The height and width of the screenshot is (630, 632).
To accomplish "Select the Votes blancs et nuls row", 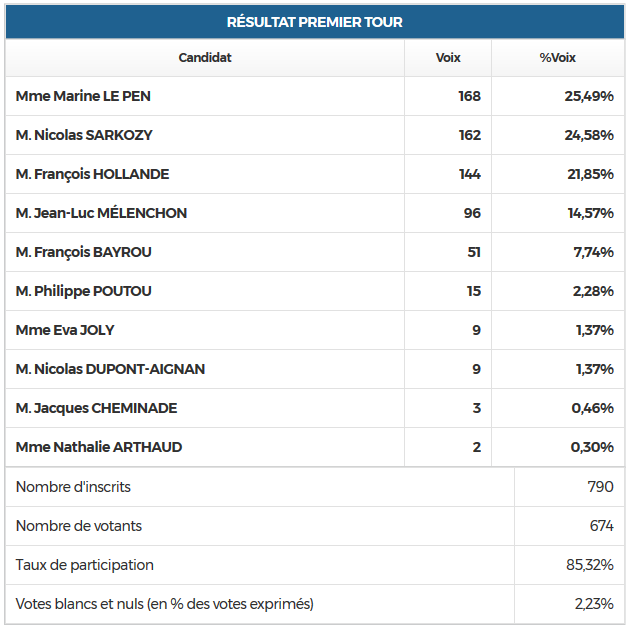I will 165,604.
